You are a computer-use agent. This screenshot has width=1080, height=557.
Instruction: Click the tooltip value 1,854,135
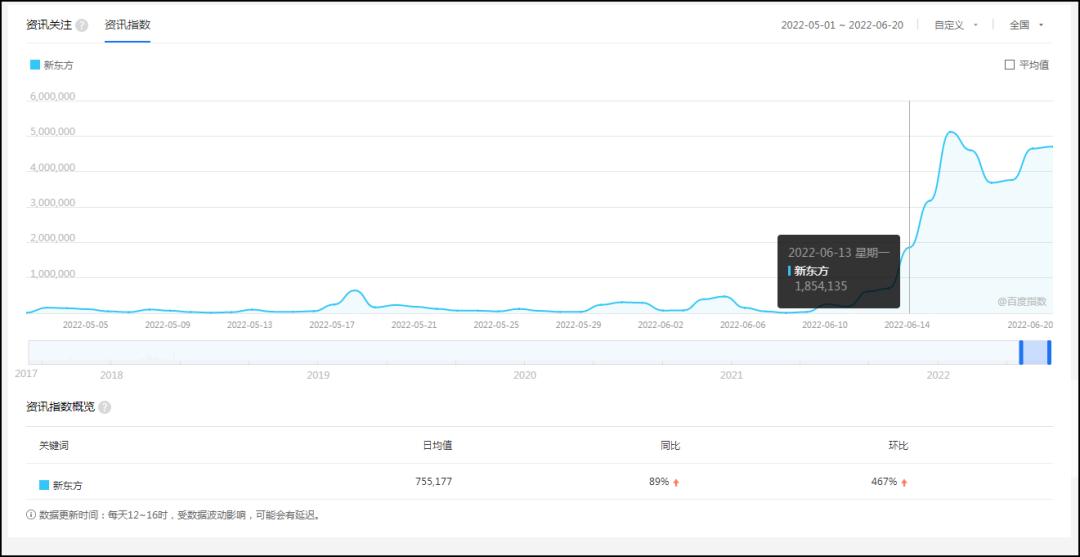(x=821, y=286)
